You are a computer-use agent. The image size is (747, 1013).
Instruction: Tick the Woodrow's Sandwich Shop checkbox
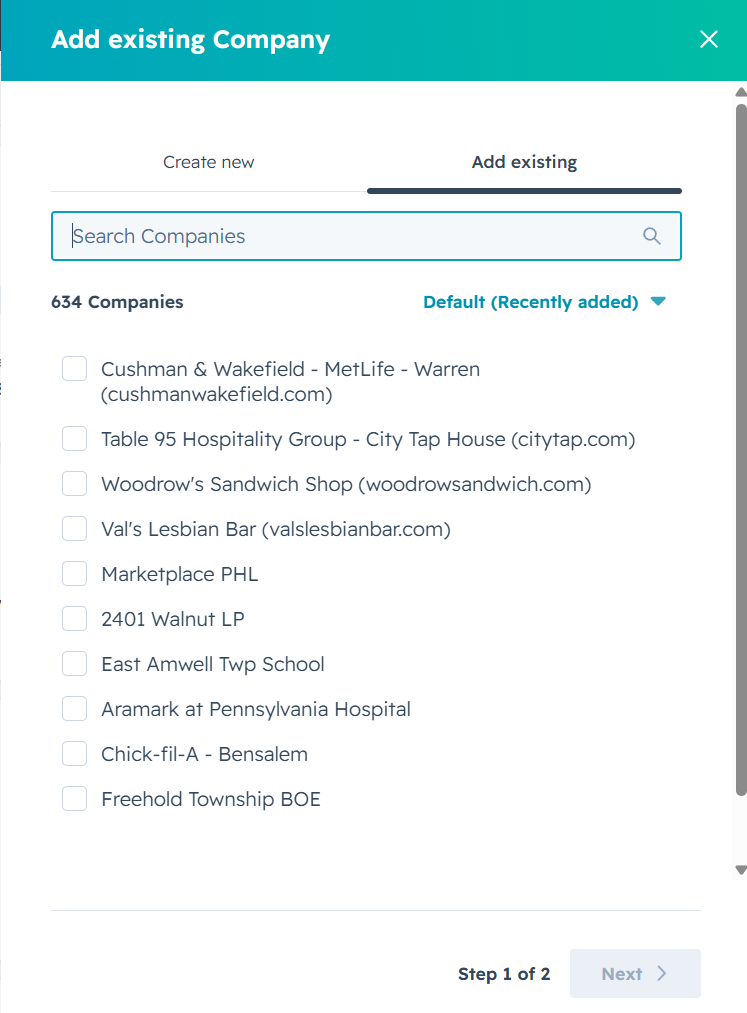click(74, 484)
